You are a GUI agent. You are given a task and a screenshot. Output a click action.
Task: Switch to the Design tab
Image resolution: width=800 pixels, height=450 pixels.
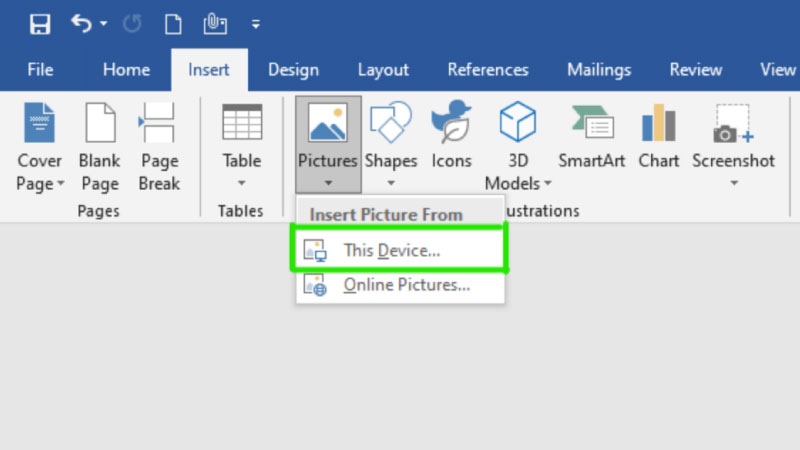(x=293, y=70)
